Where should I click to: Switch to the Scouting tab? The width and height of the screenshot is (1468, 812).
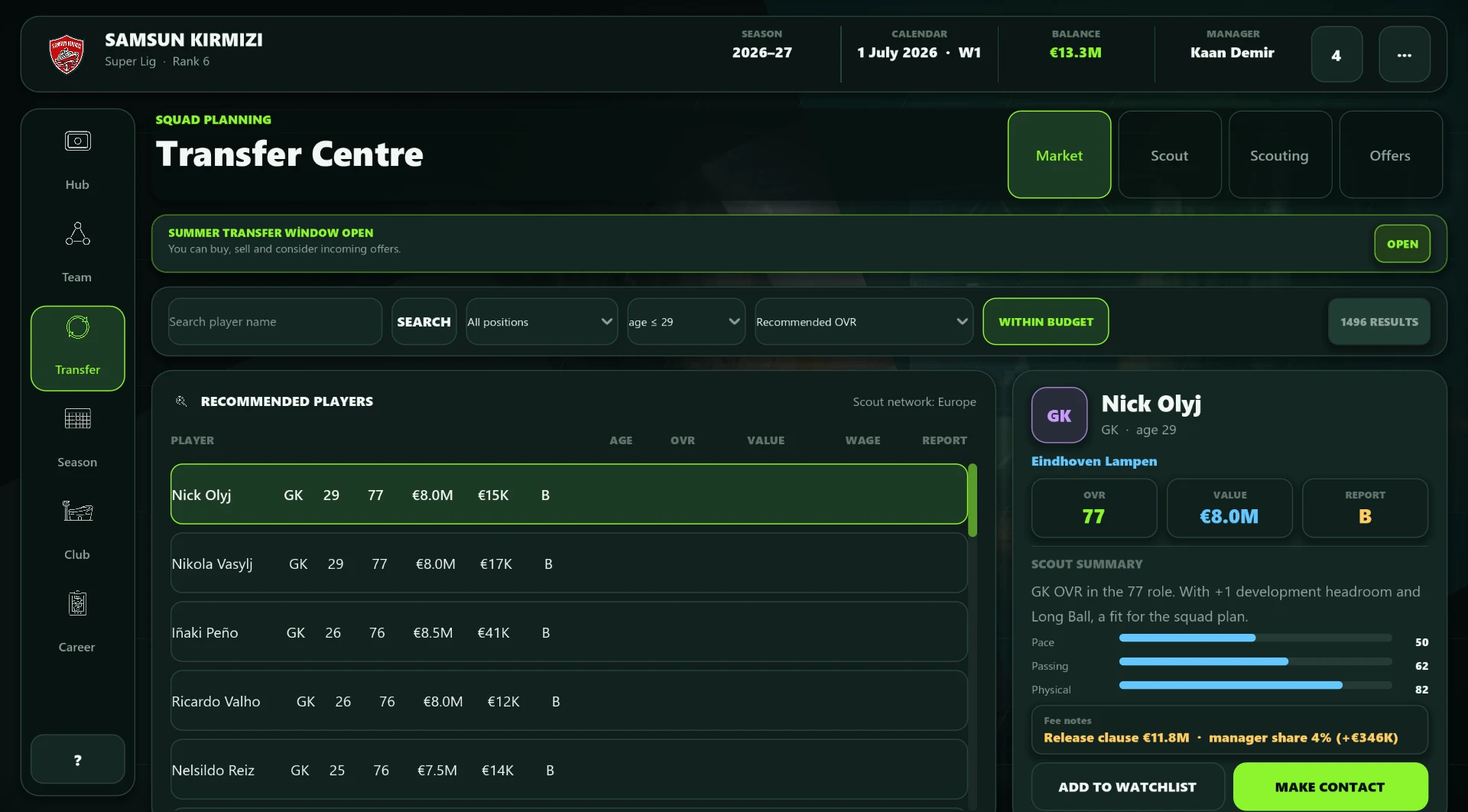pyautogui.click(x=1280, y=155)
